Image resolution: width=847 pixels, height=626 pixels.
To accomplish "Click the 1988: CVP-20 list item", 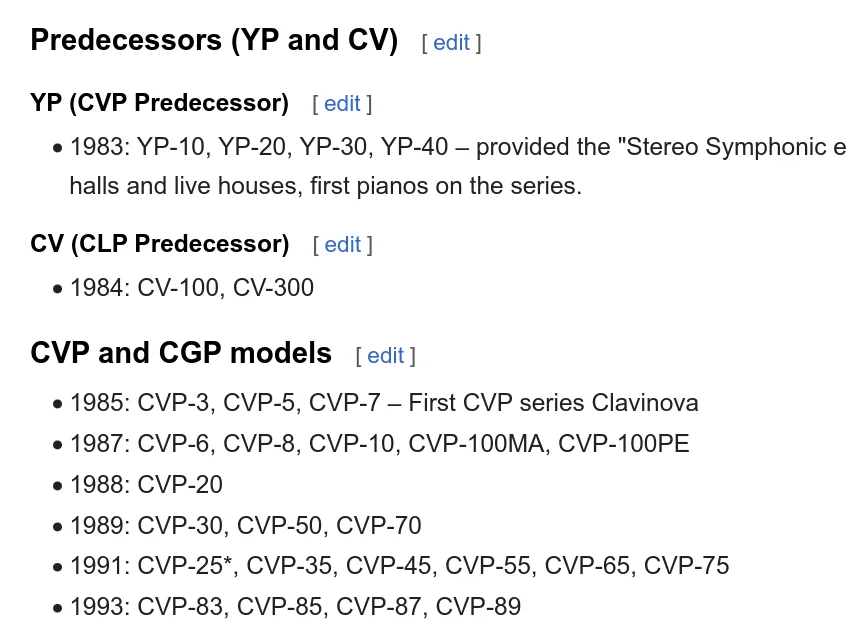I will [146, 485].
